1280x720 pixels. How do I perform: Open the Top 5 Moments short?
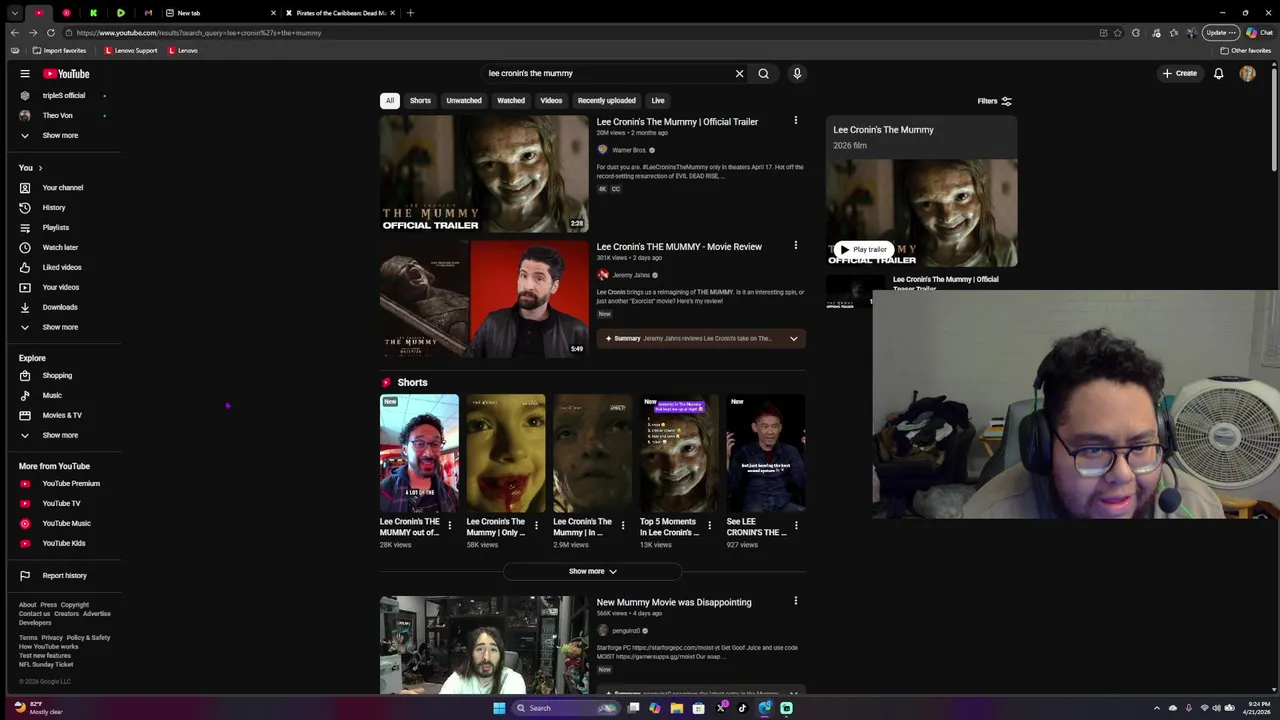[679, 453]
